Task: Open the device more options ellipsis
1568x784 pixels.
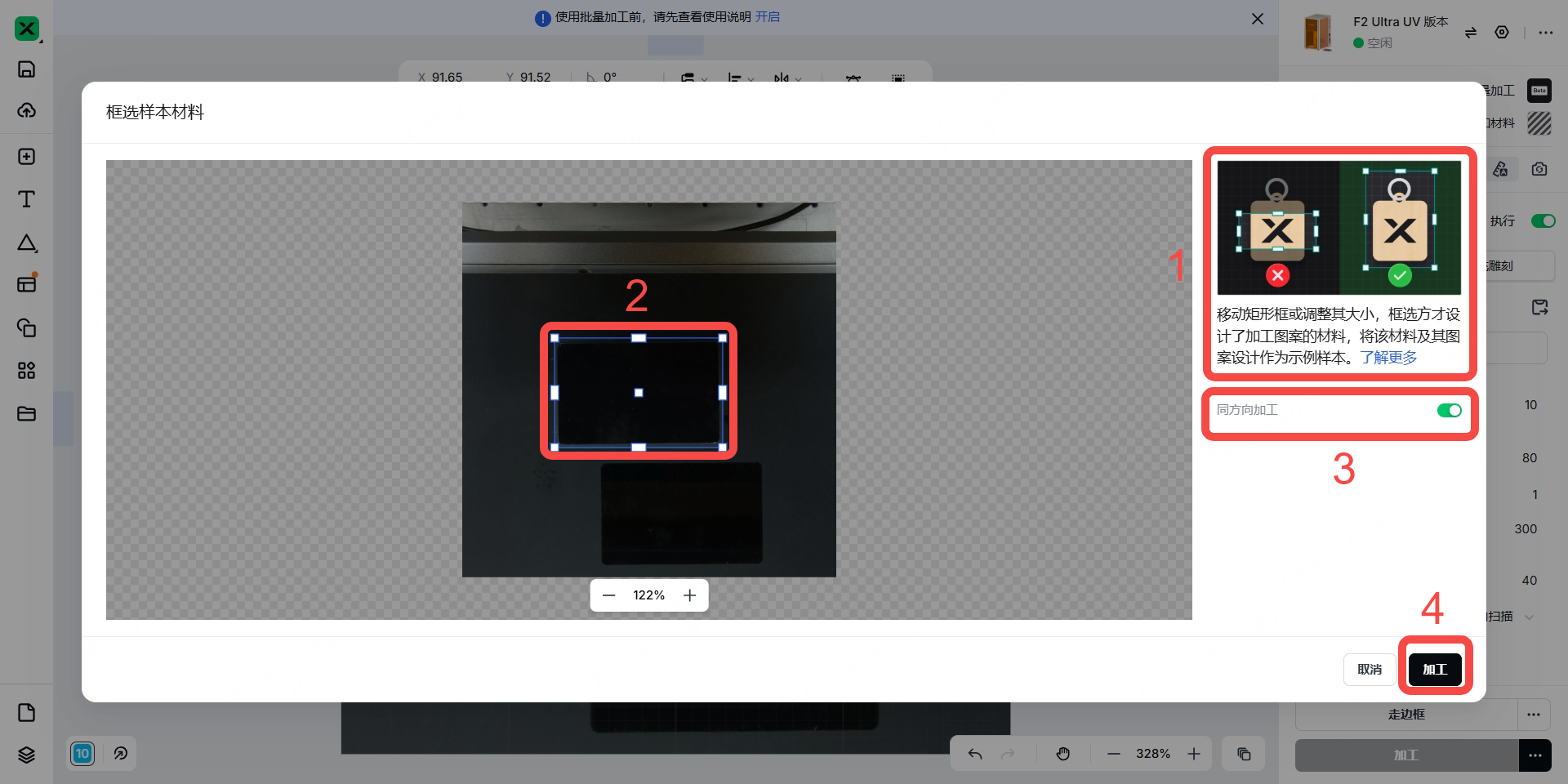Action: click(x=1545, y=33)
